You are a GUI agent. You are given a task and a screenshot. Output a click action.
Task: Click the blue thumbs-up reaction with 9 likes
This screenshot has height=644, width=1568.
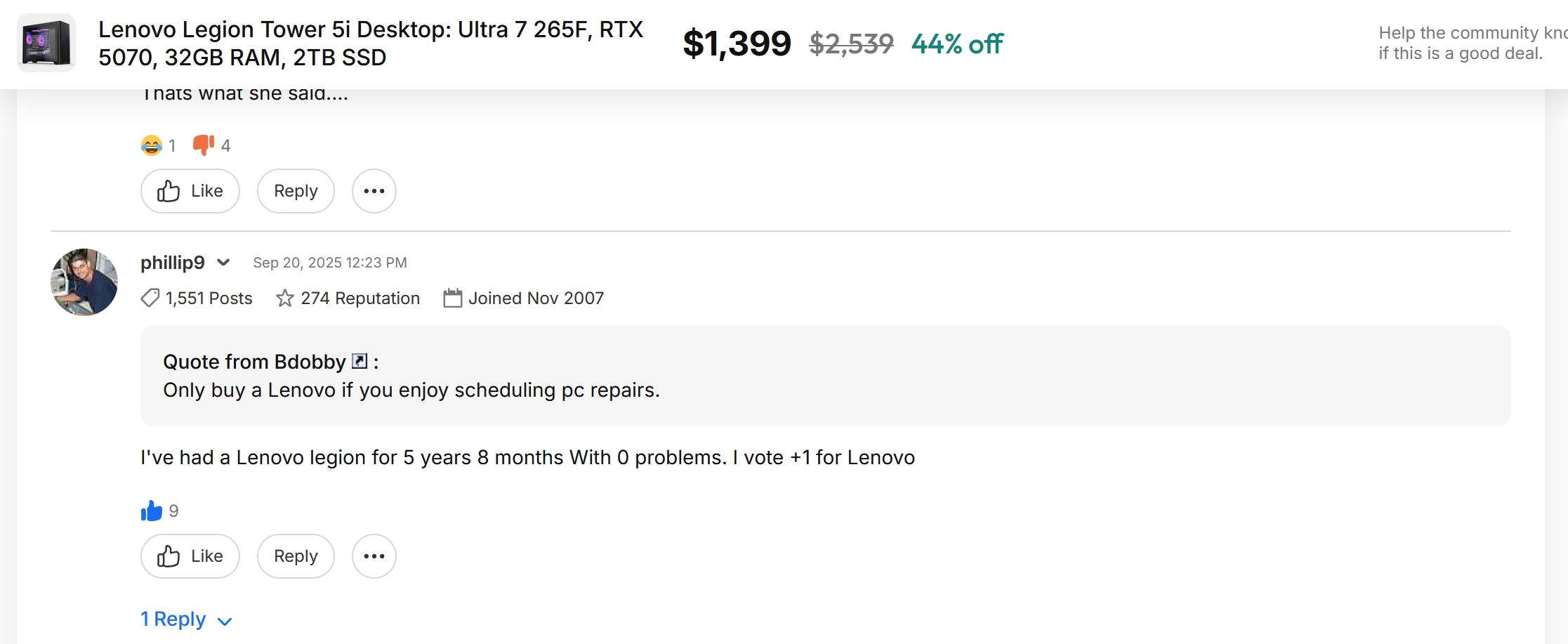pos(151,511)
